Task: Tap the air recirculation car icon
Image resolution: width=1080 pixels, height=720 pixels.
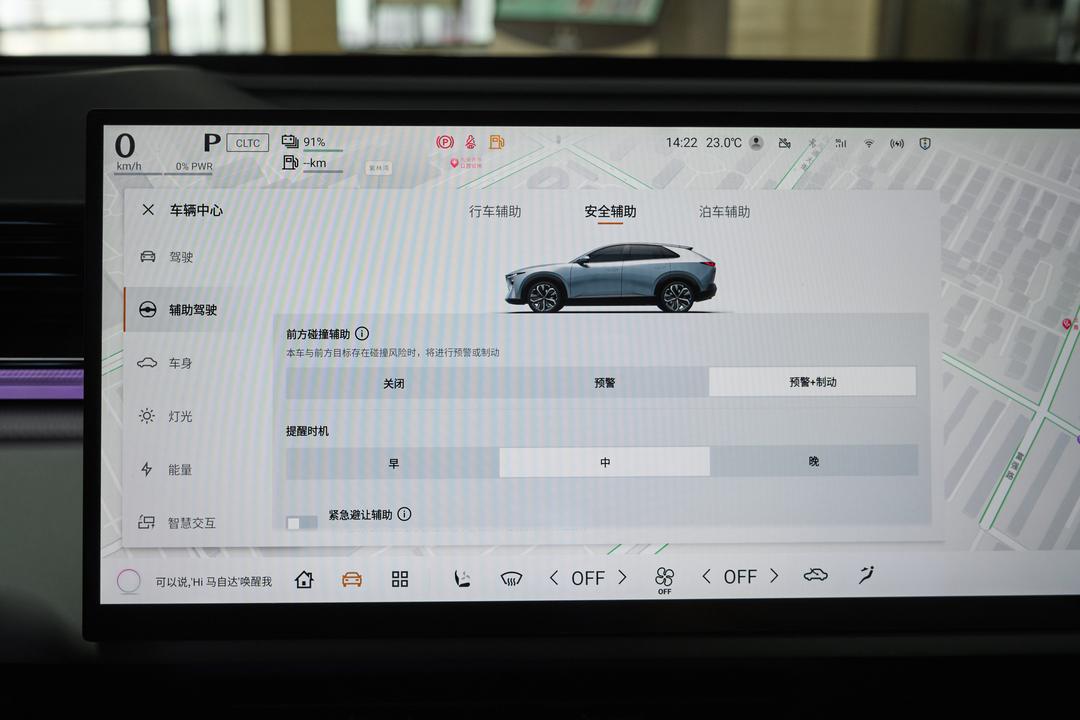Action: pos(816,575)
